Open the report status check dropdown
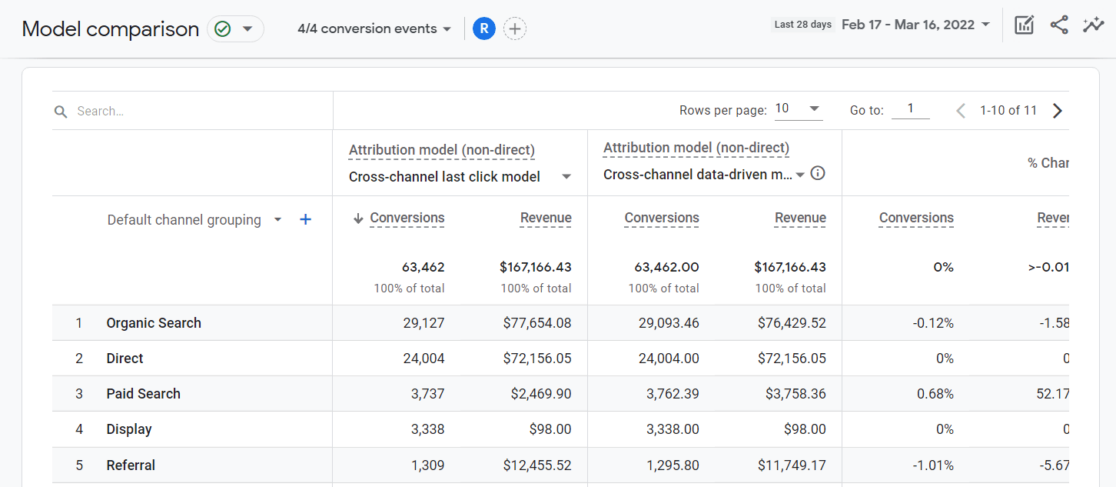The width and height of the screenshot is (1116, 487). tap(236, 29)
